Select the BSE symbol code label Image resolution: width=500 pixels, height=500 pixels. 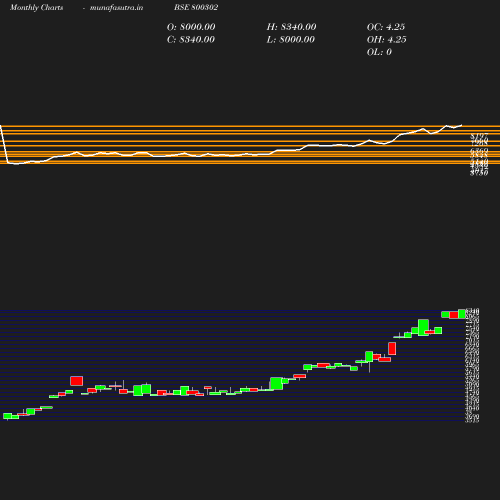(x=196, y=7)
